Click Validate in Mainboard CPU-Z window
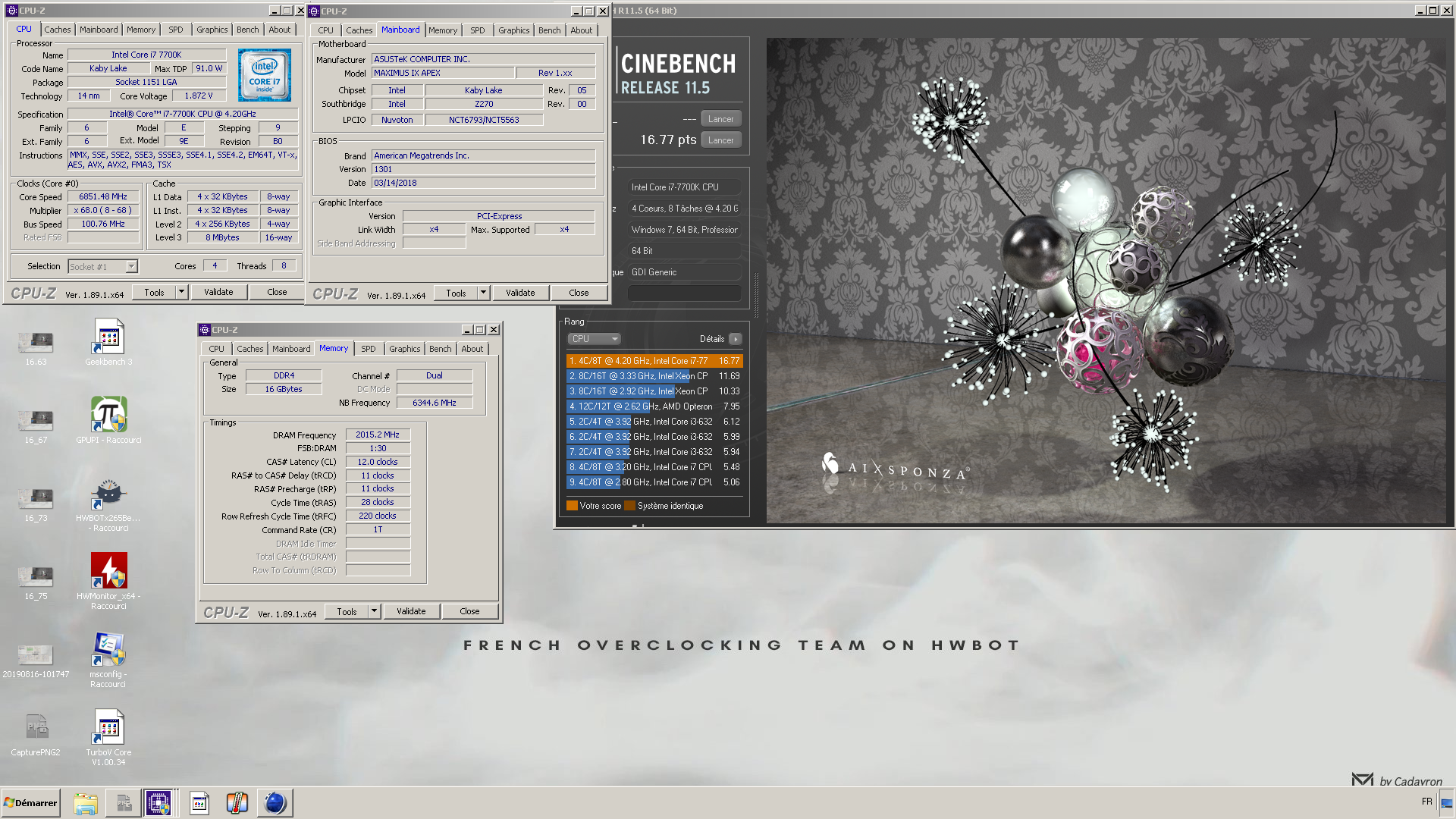 pos(520,293)
